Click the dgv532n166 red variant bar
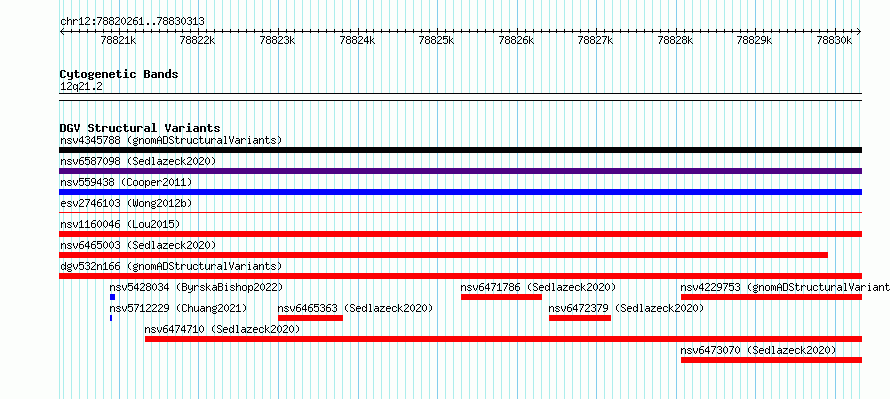890x399 pixels. click(x=460, y=276)
